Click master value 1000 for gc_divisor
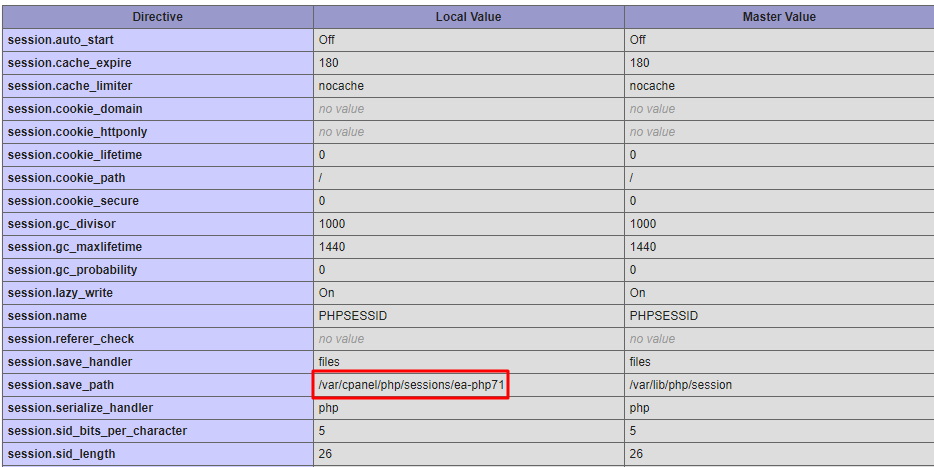 pyautogui.click(x=643, y=224)
